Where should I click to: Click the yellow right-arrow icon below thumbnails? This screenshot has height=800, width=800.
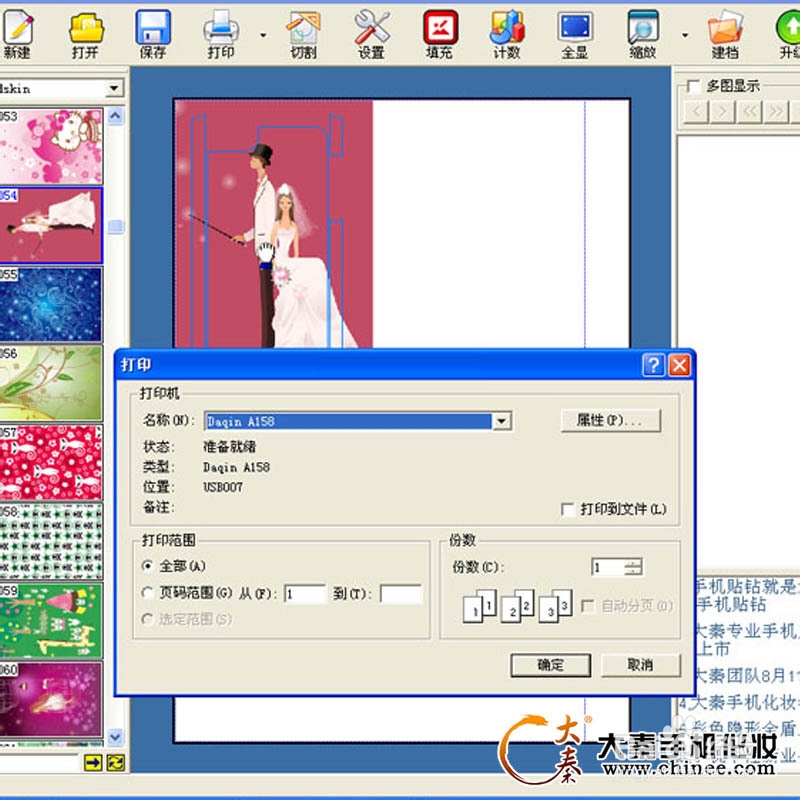[x=93, y=763]
